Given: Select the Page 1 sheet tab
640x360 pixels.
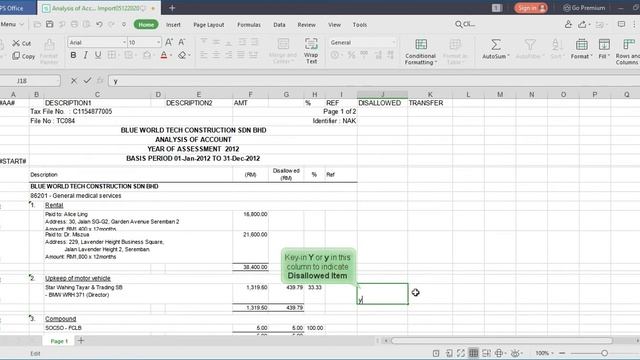Looking at the screenshot, I should [x=59, y=341].
